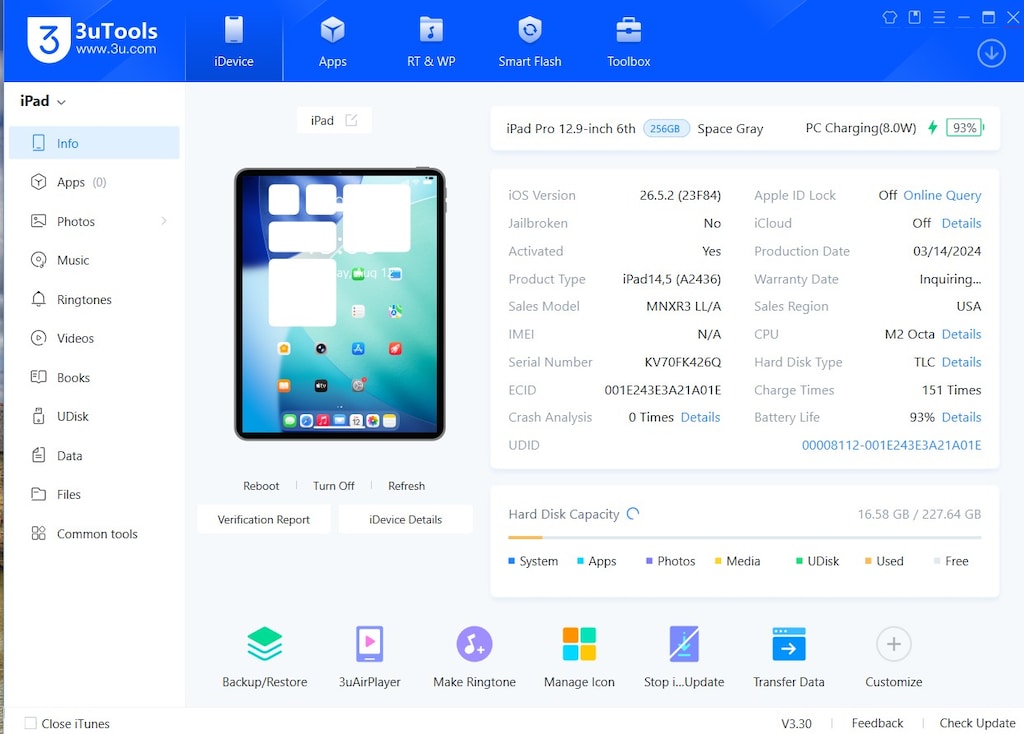This screenshot has width=1024, height=734.
Task: Open Ringtones in the sidebar
Action: (x=94, y=299)
